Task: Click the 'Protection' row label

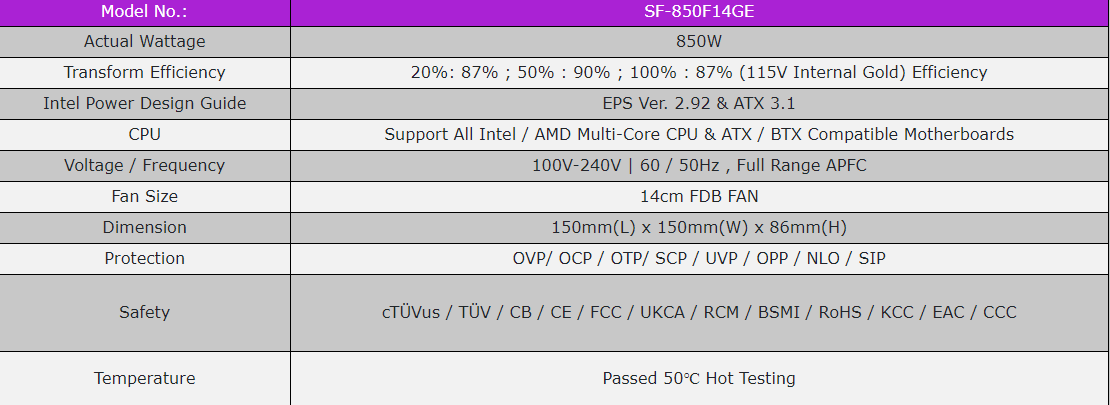Action: 144,258
